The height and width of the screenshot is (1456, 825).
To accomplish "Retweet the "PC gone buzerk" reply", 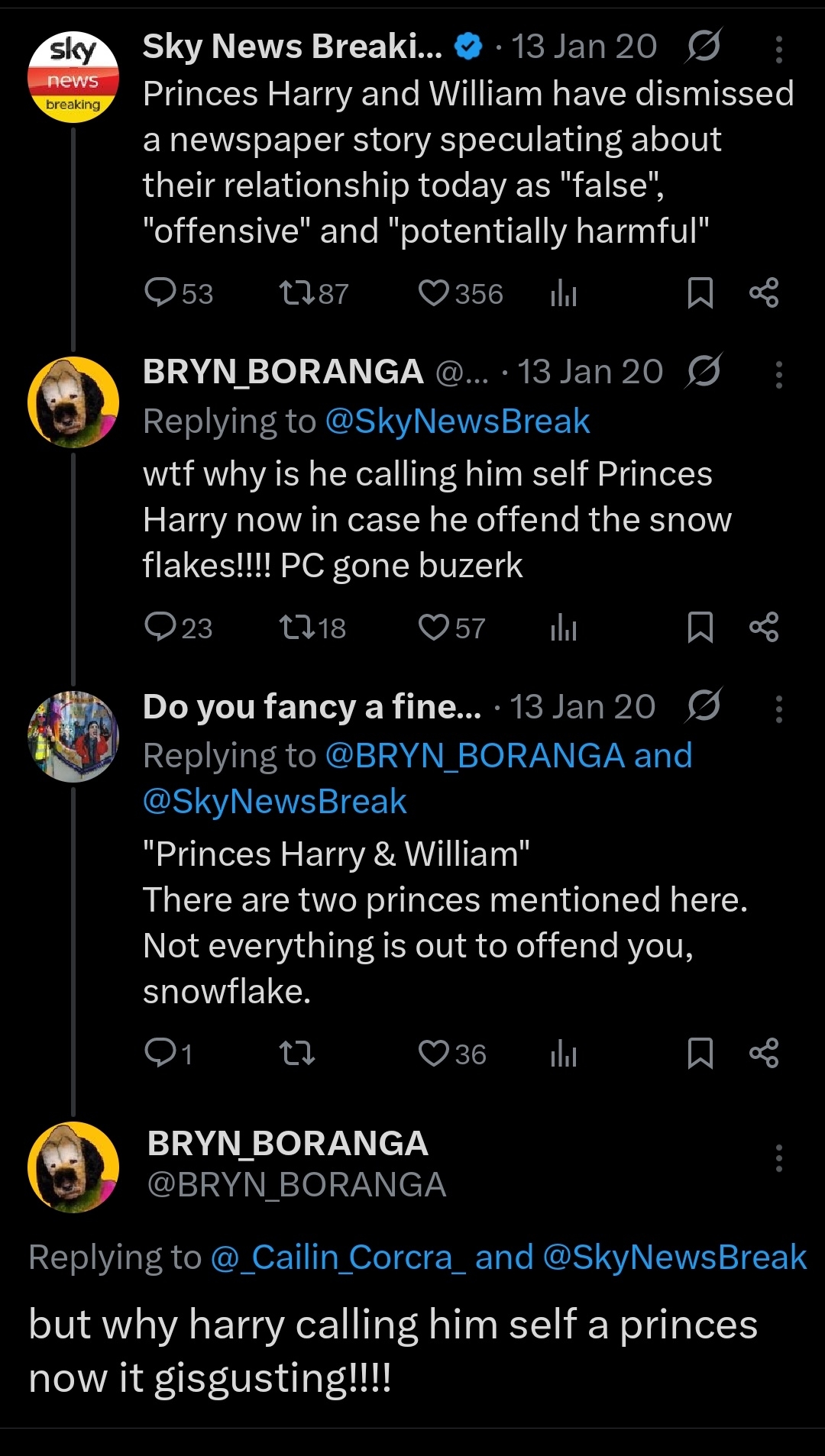I will tap(297, 628).
